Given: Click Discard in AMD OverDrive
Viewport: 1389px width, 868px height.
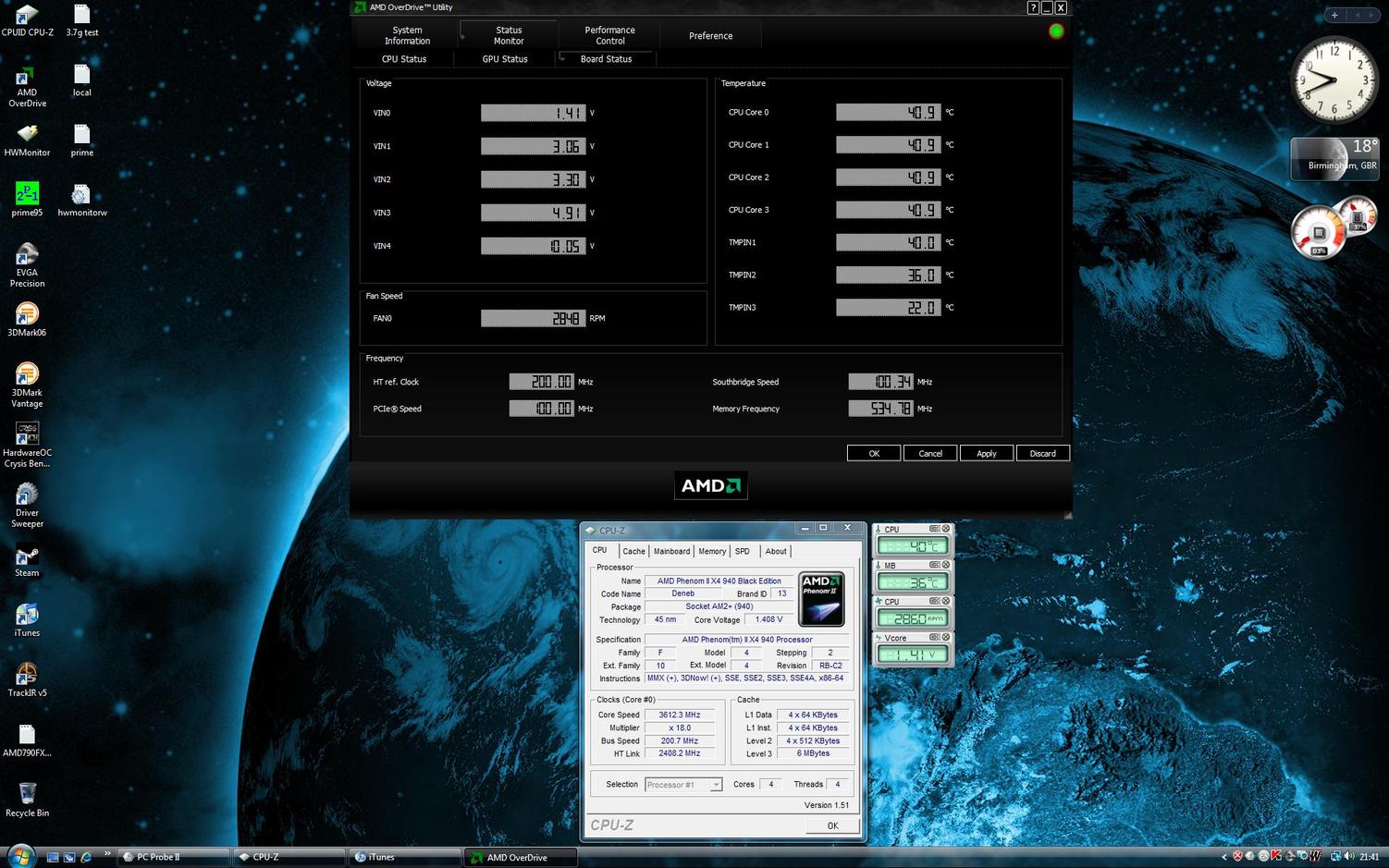Looking at the screenshot, I should (x=1043, y=453).
